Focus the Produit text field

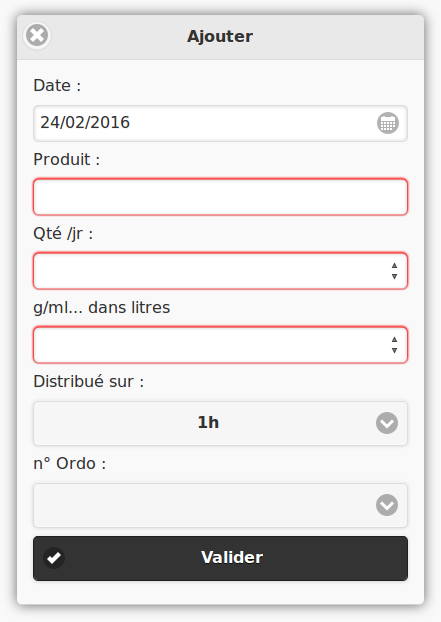pyautogui.click(x=220, y=197)
